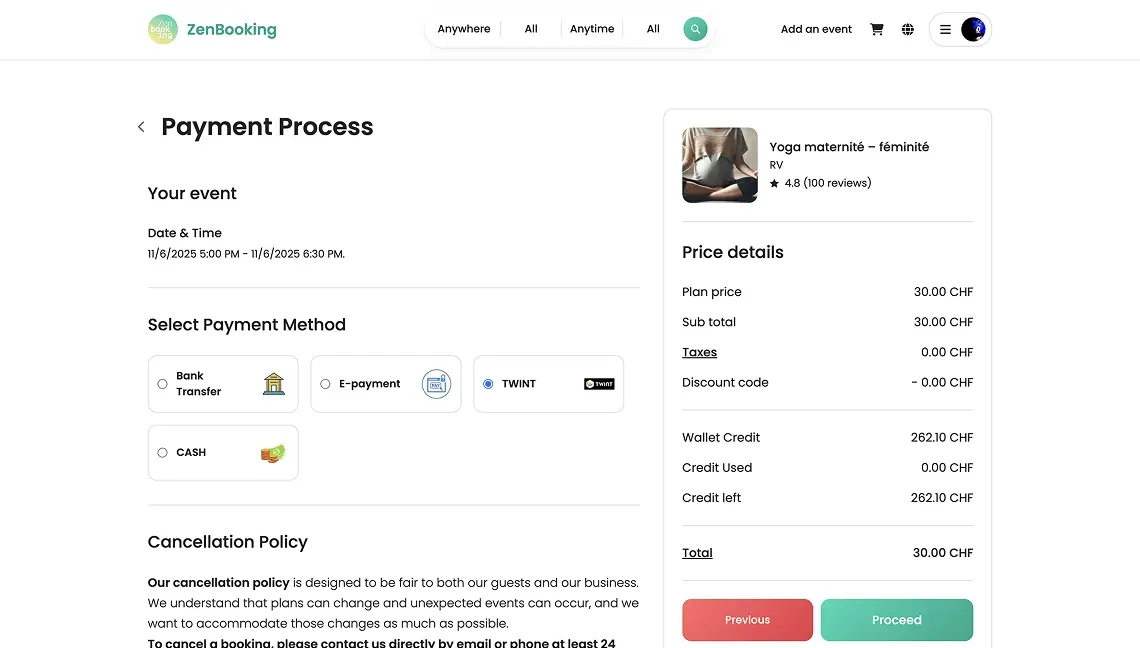
Task: Click the ZenBooking brand name
Action: [x=231, y=30]
